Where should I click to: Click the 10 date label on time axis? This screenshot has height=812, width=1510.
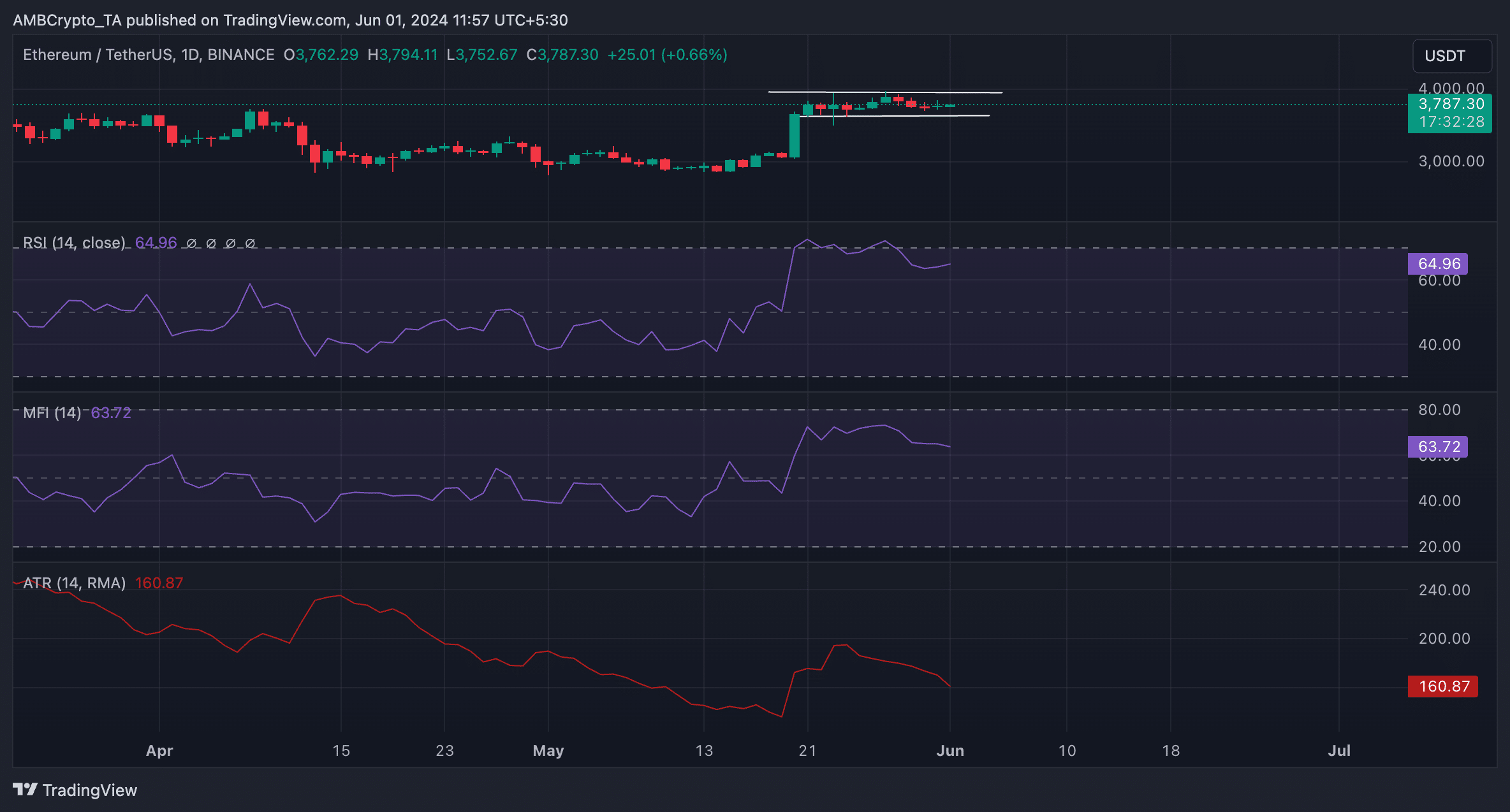(x=1067, y=751)
